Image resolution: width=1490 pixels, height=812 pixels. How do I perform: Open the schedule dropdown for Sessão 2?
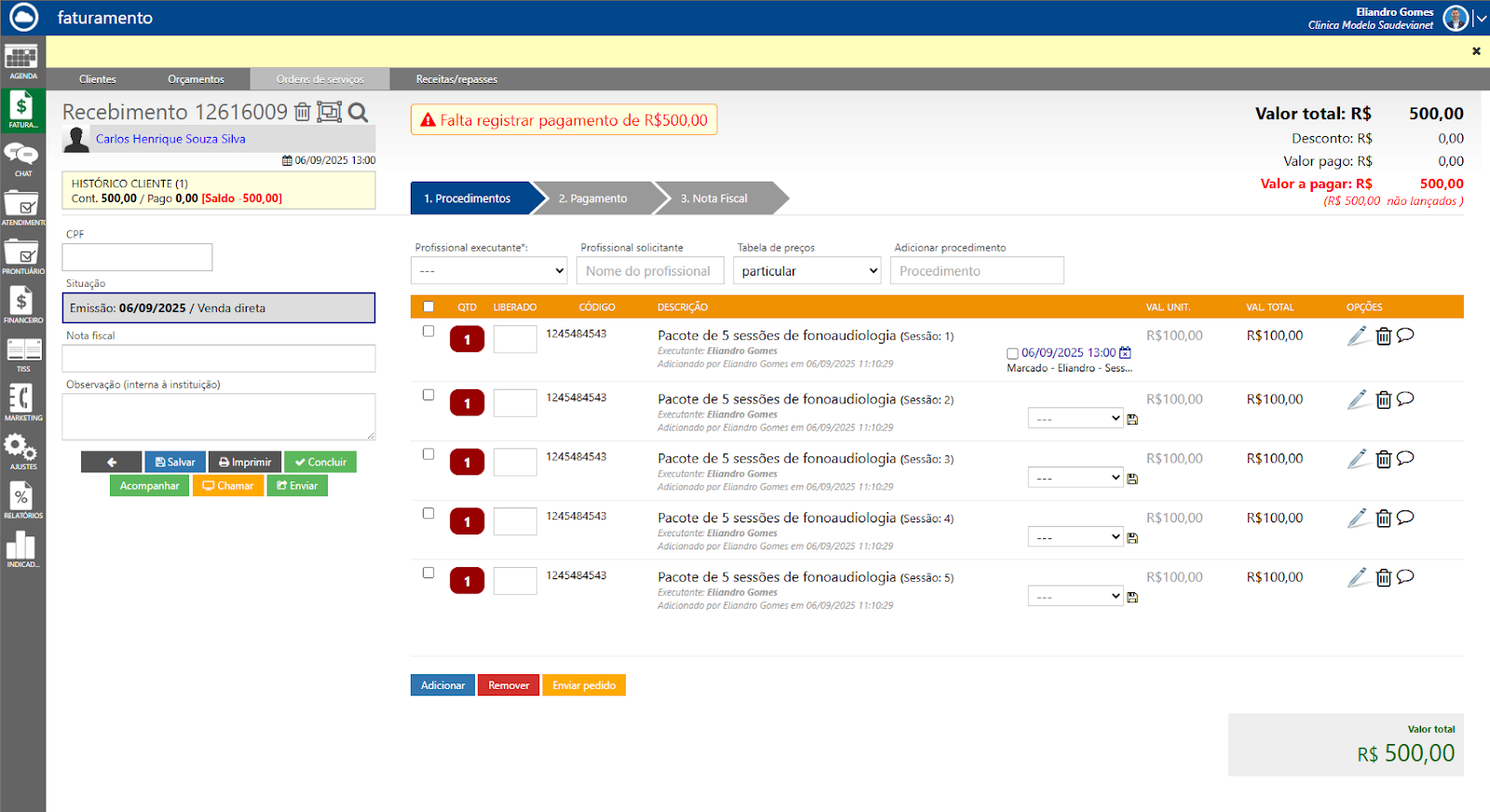(1076, 418)
